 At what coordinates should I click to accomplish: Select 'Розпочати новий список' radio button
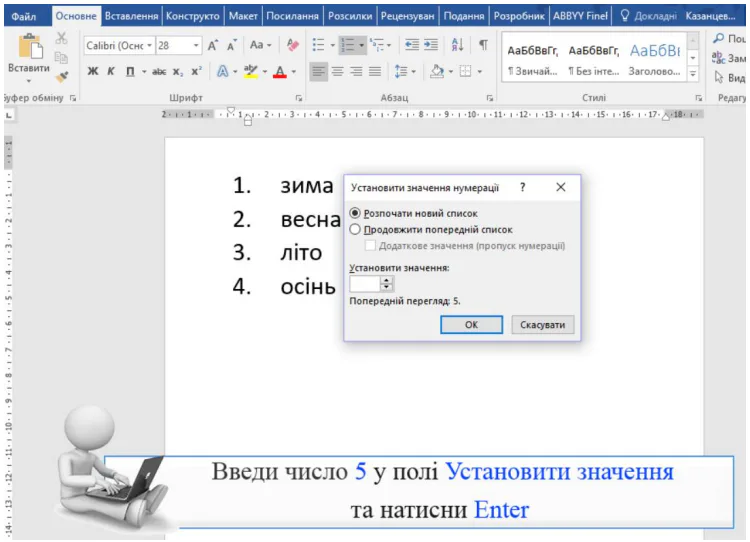[x=355, y=213]
